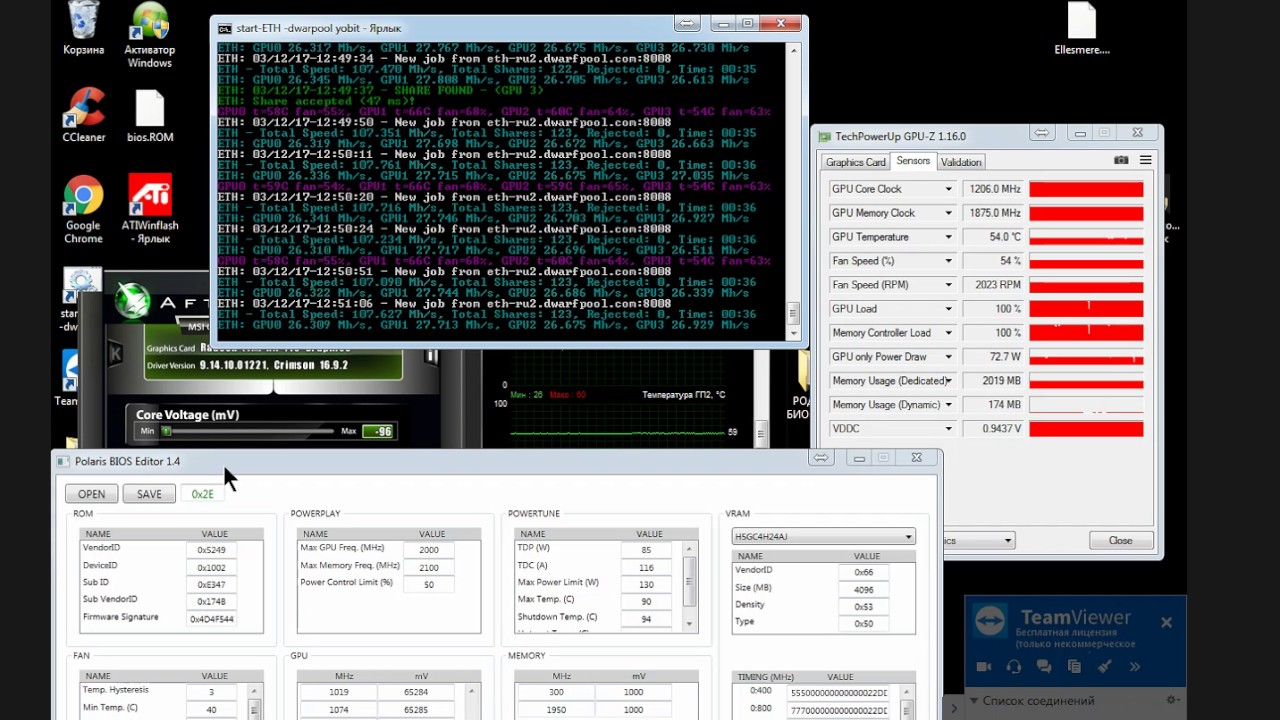Image resolution: width=1280 pixels, height=720 pixels.
Task: Click the TeamViewer chat icon
Action: click(x=1044, y=667)
